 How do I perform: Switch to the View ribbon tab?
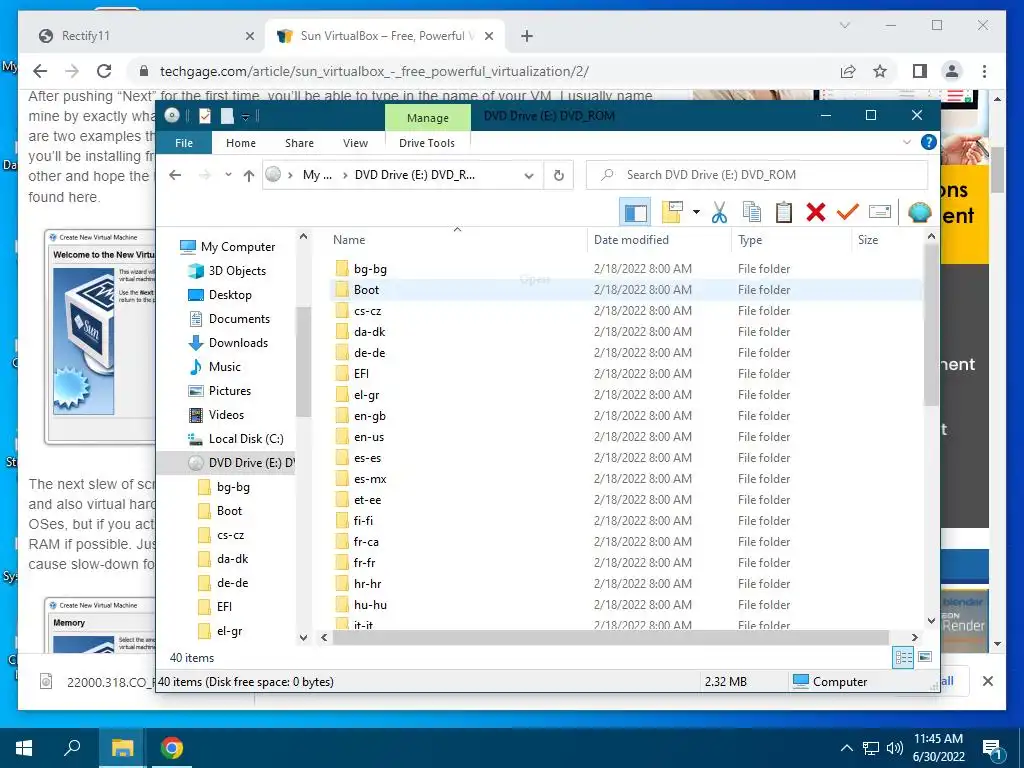(x=355, y=143)
